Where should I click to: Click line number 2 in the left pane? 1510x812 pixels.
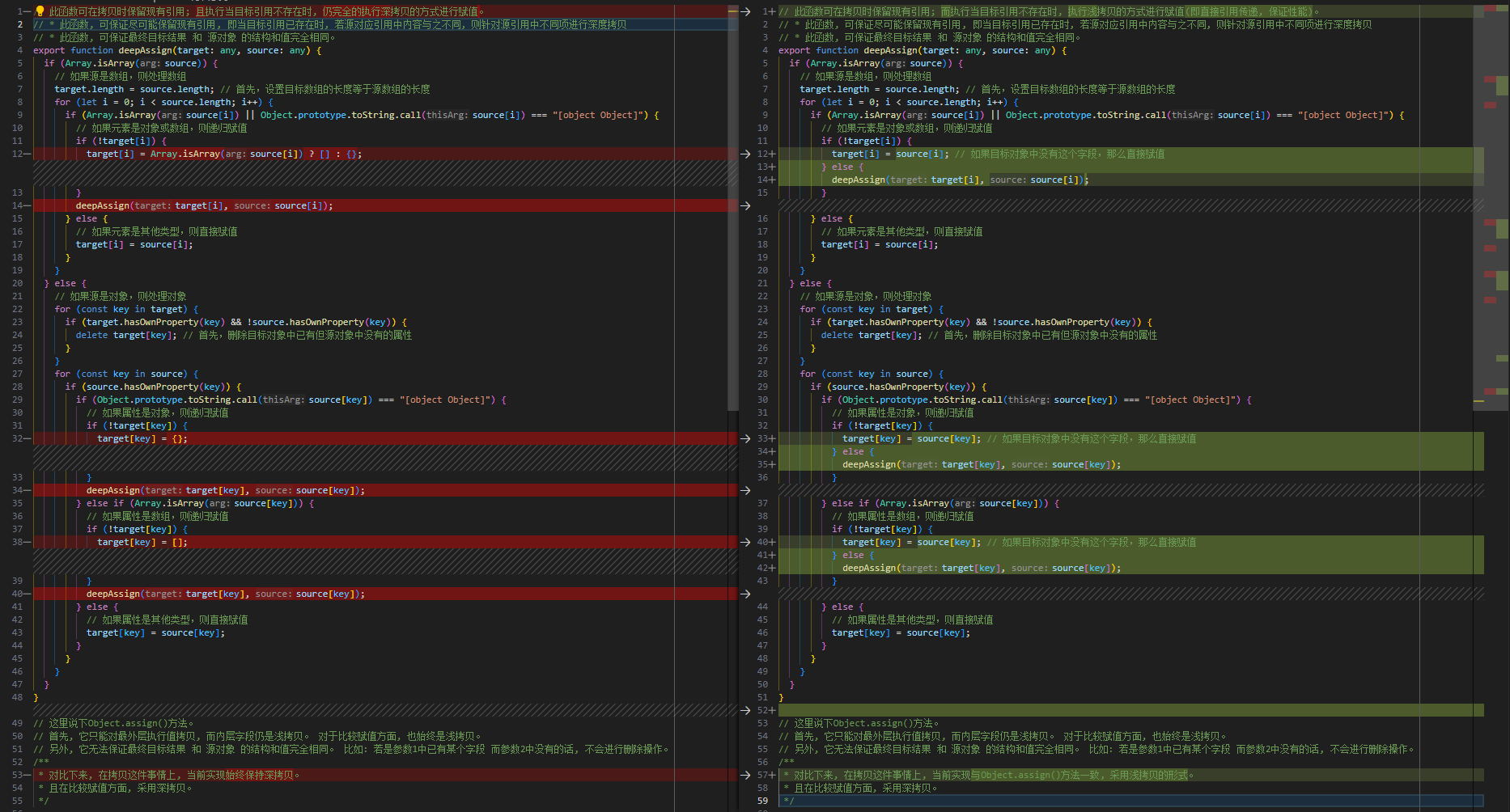[20, 24]
